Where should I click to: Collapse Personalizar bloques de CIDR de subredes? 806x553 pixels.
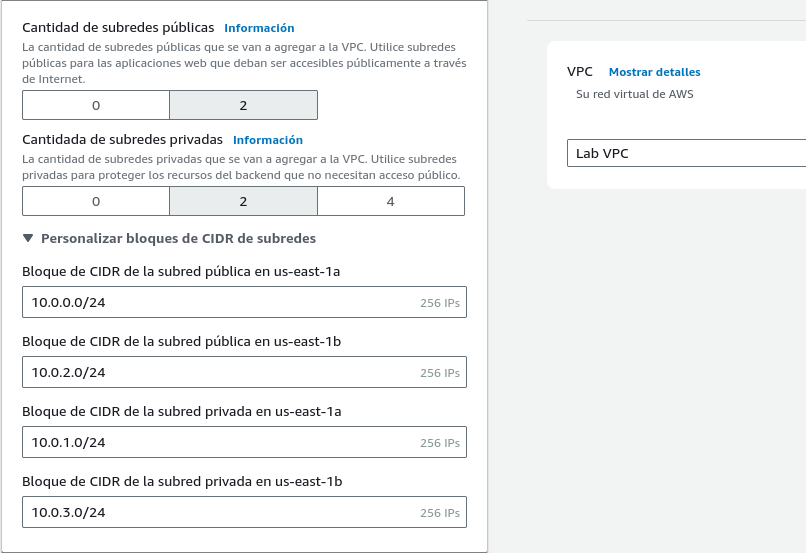pos(169,239)
